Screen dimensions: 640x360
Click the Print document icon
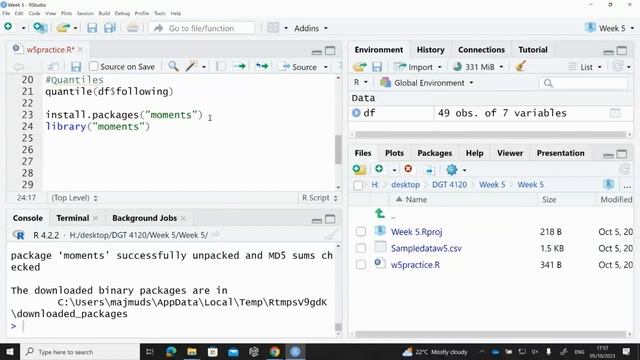(x=132, y=28)
